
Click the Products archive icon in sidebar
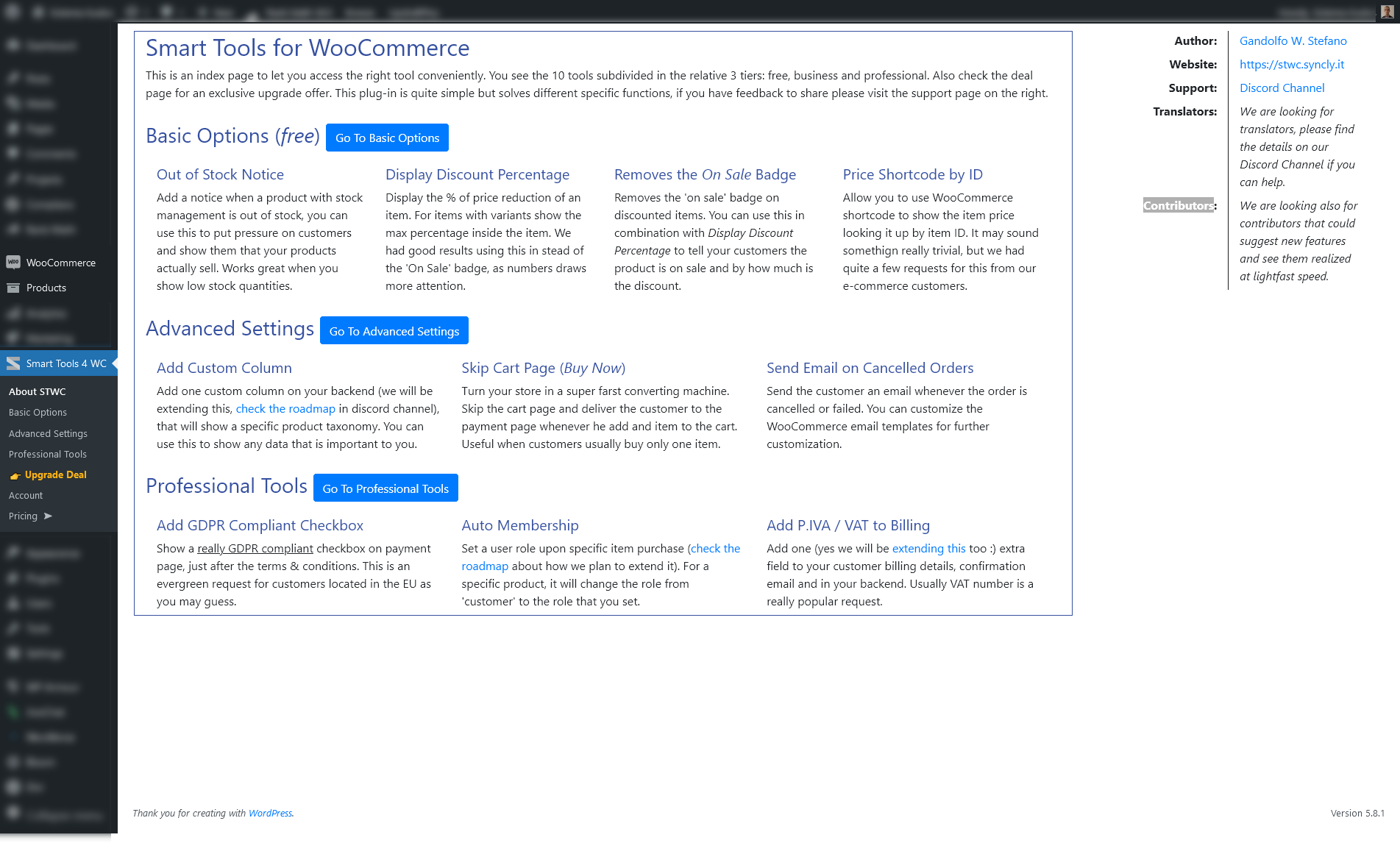(x=13, y=288)
